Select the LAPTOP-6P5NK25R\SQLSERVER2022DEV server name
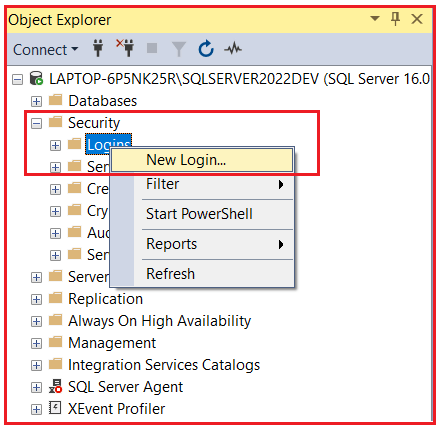 click(x=184, y=79)
